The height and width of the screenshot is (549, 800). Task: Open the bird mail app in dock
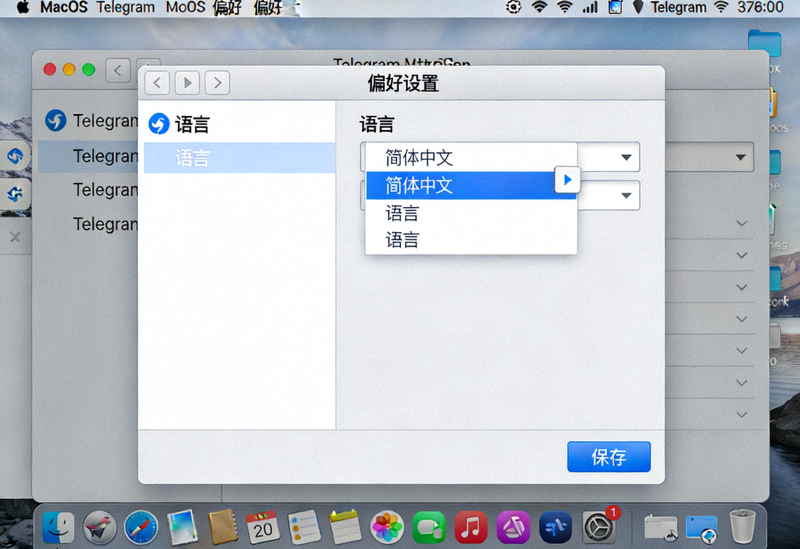pos(99,527)
